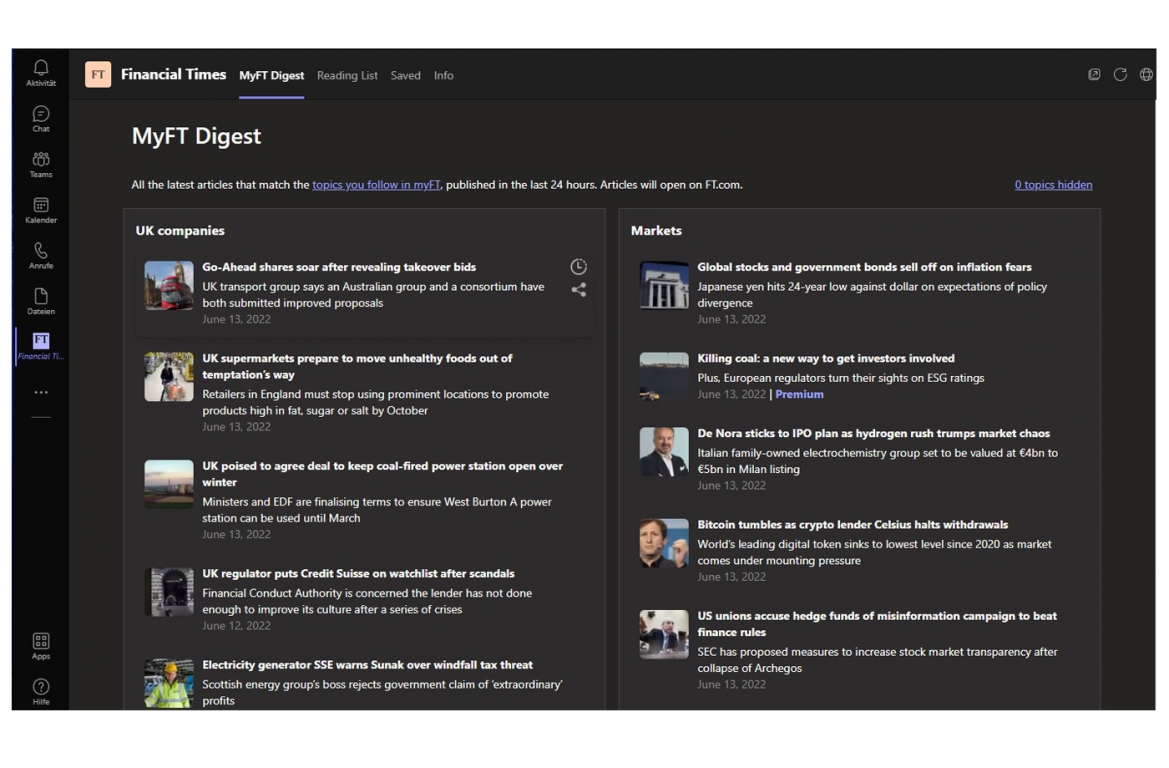This screenshot has width=1169, height=768.
Task: Open 'Bitcoin tumbles as crypto lender Celsius' headline
Action: (x=852, y=525)
